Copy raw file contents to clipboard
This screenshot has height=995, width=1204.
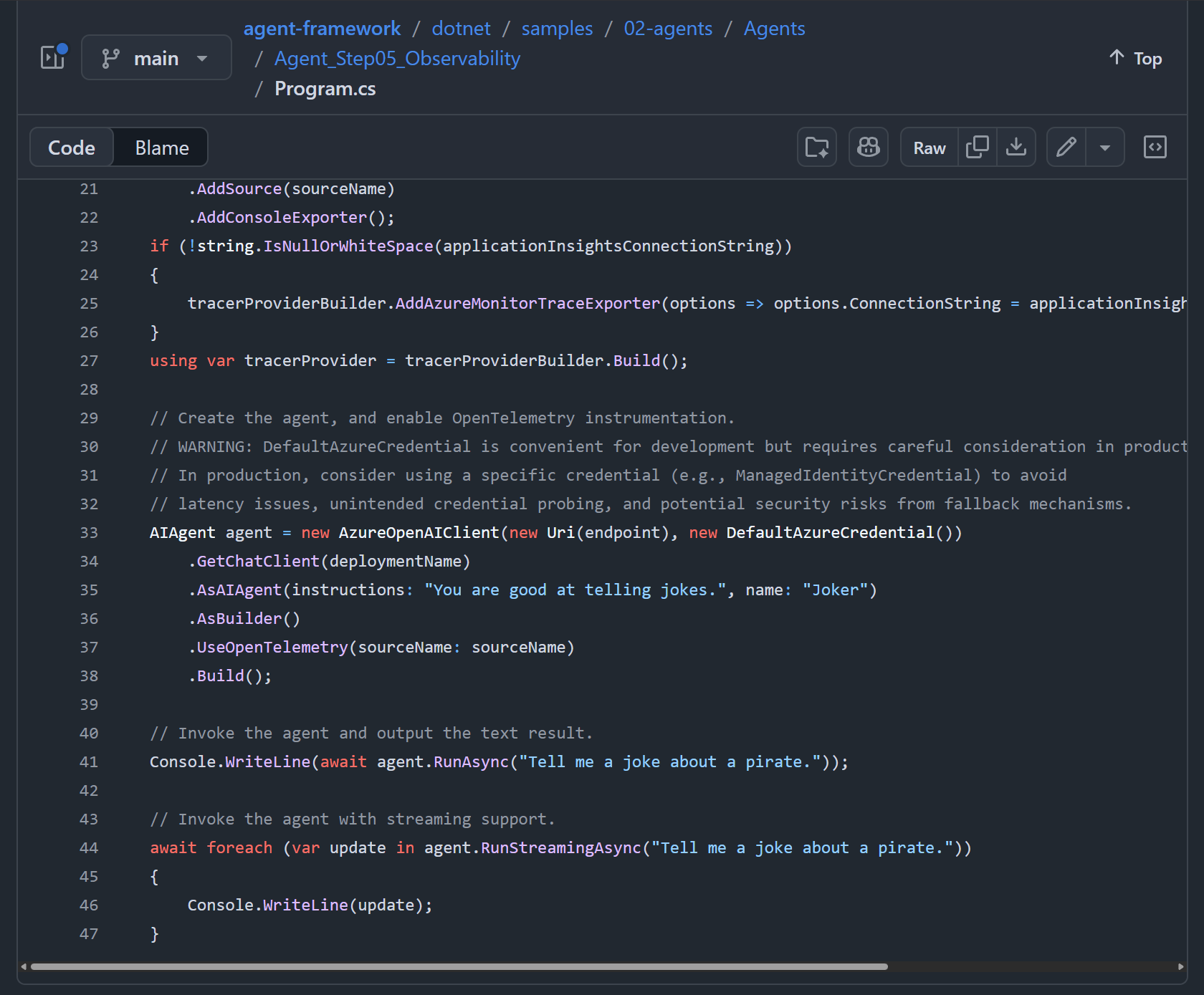coord(978,148)
